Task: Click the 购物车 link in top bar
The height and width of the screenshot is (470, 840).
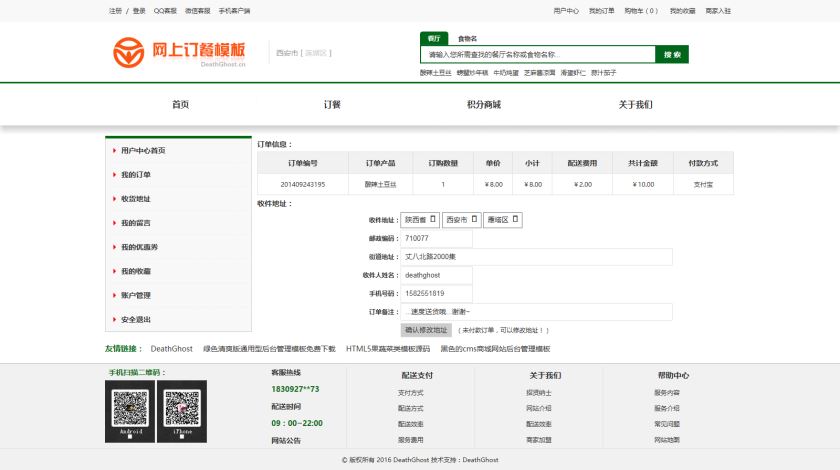Action: tap(641, 11)
